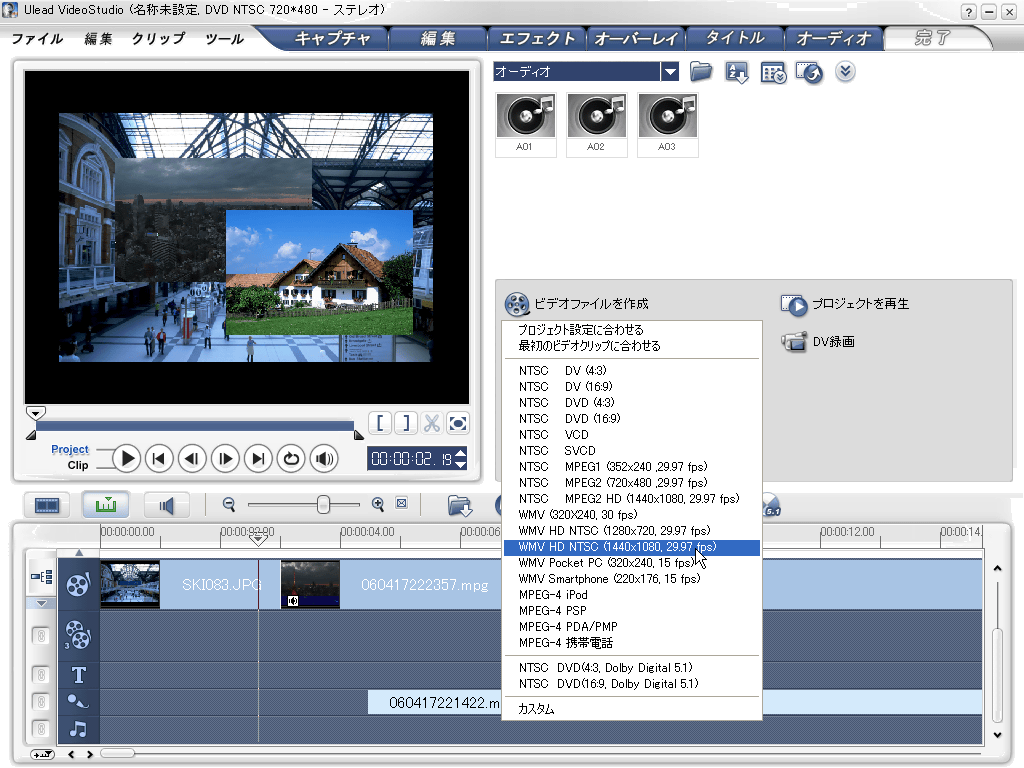Select audio clip A03 thumbnail

pyautogui.click(x=667, y=124)
